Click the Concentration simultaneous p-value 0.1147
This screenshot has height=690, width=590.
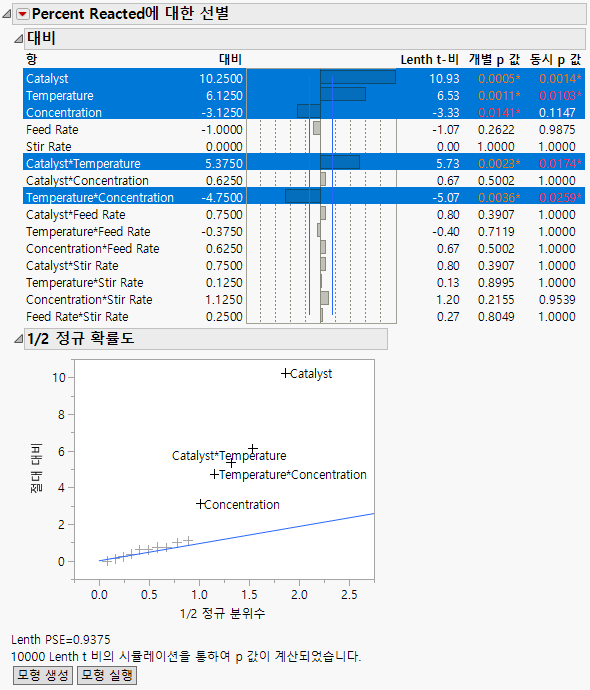point(557,113)
